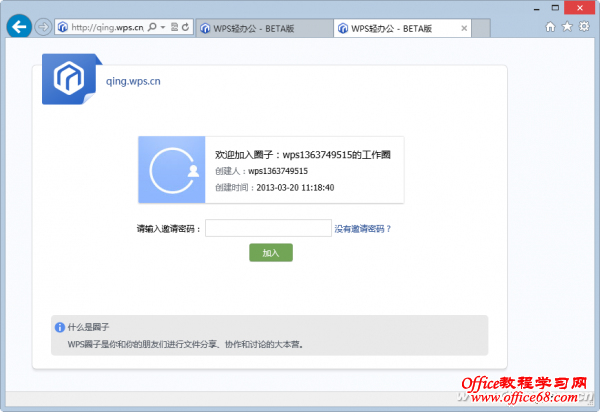This screenshot has height=412, width=600.
Task: Click the browser forward arrow button
Action: pyautogui.click(x=43, y=27)
